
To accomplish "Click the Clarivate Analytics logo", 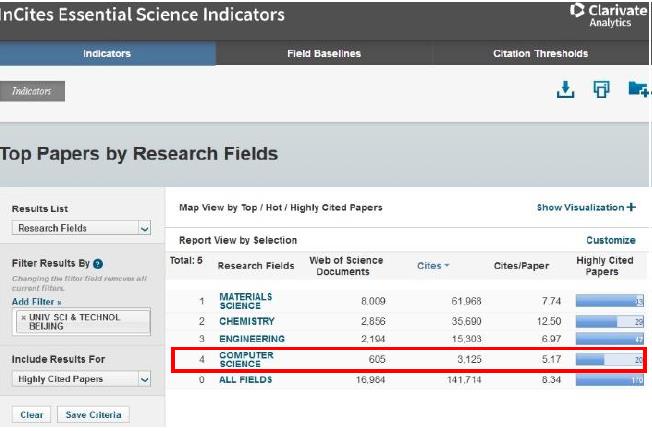I will [x=607, y=15].
